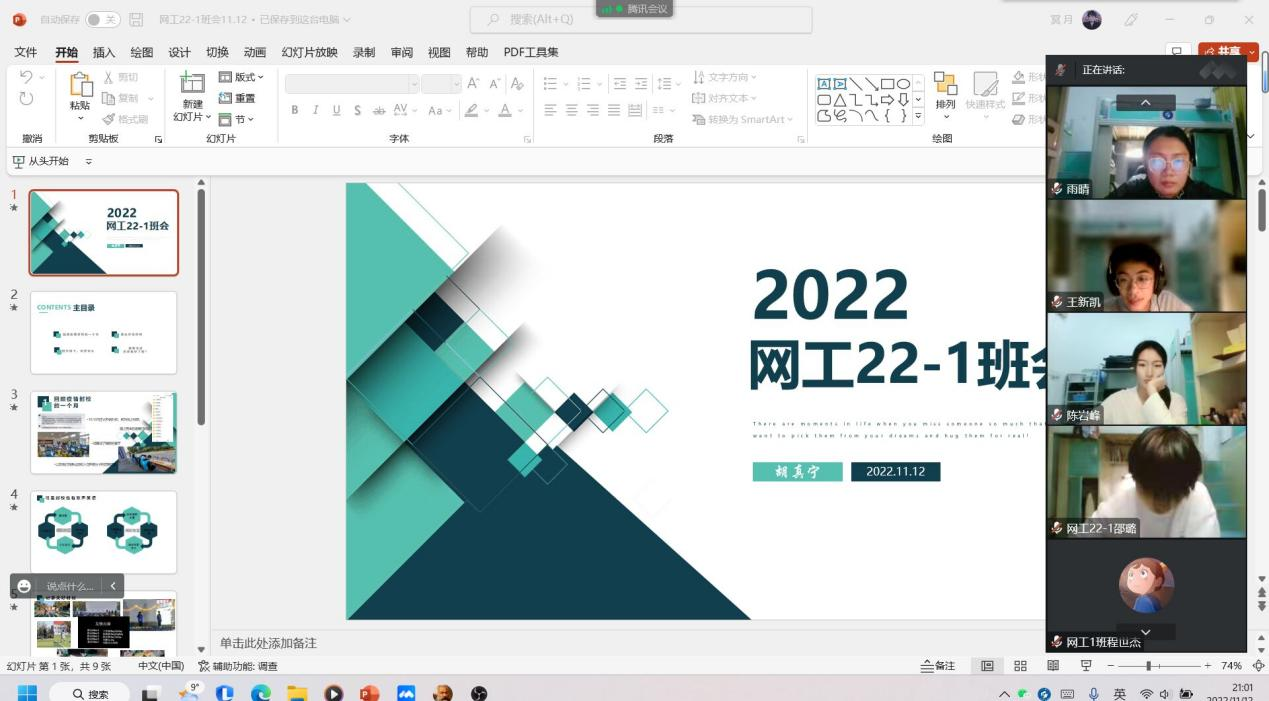This screenshot has width=1269, height=701.
Task: Click the Paste (粘贴) clipboard icon
Action: coord(80,86)
